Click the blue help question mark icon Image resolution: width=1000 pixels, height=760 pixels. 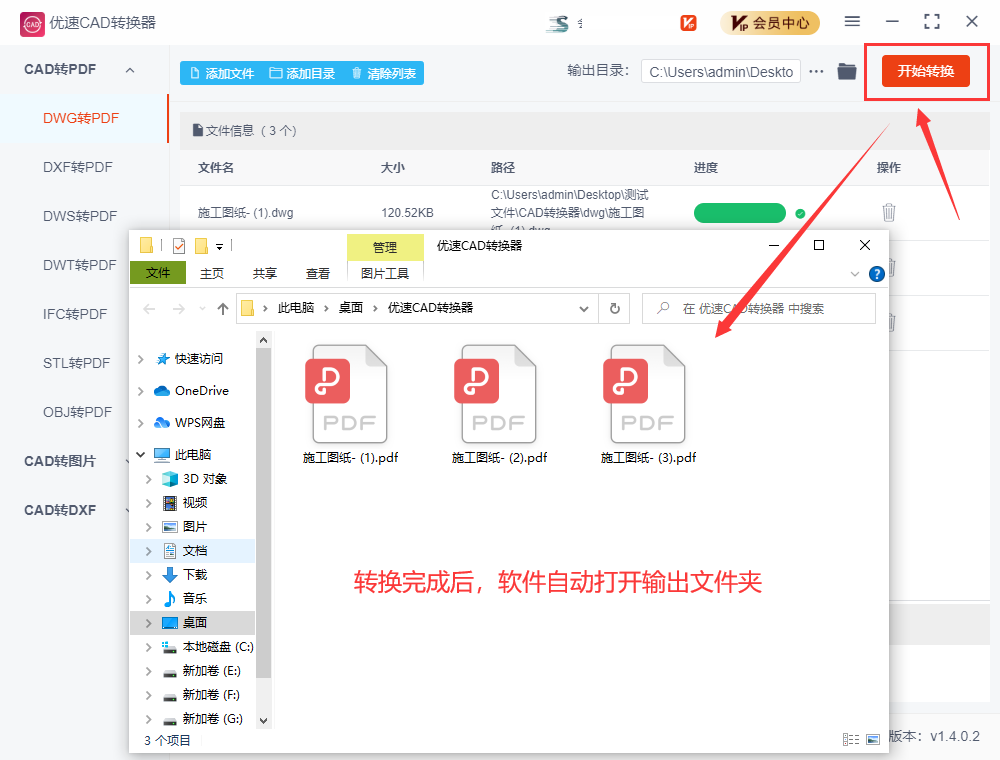click(877, 274)
